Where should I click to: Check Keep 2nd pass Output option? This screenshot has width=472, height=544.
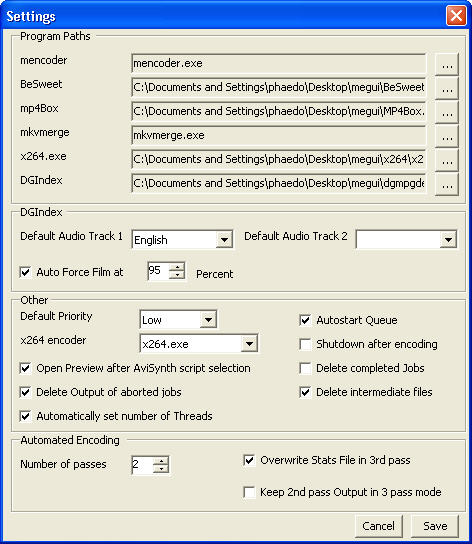point(249,492)
